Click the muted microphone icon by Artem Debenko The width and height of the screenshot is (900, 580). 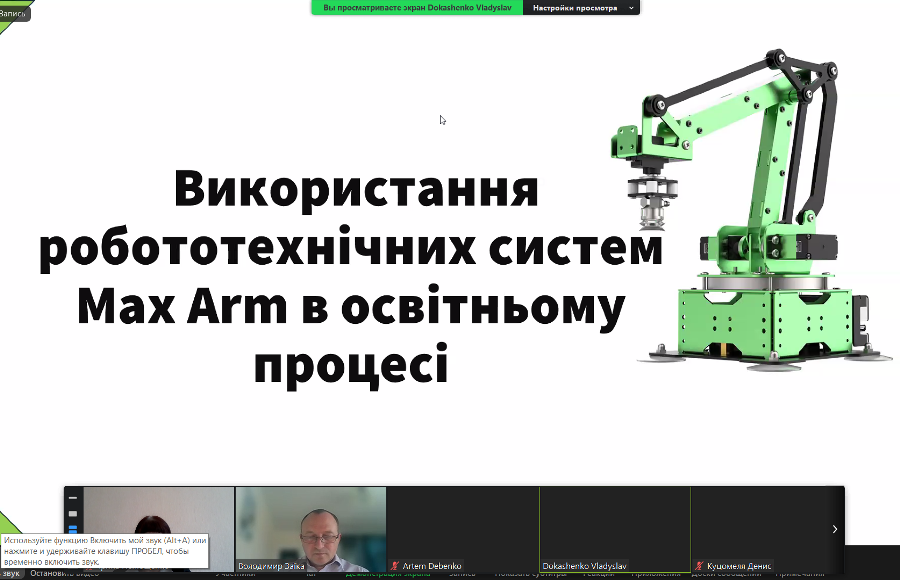click(x=394, y=566)
